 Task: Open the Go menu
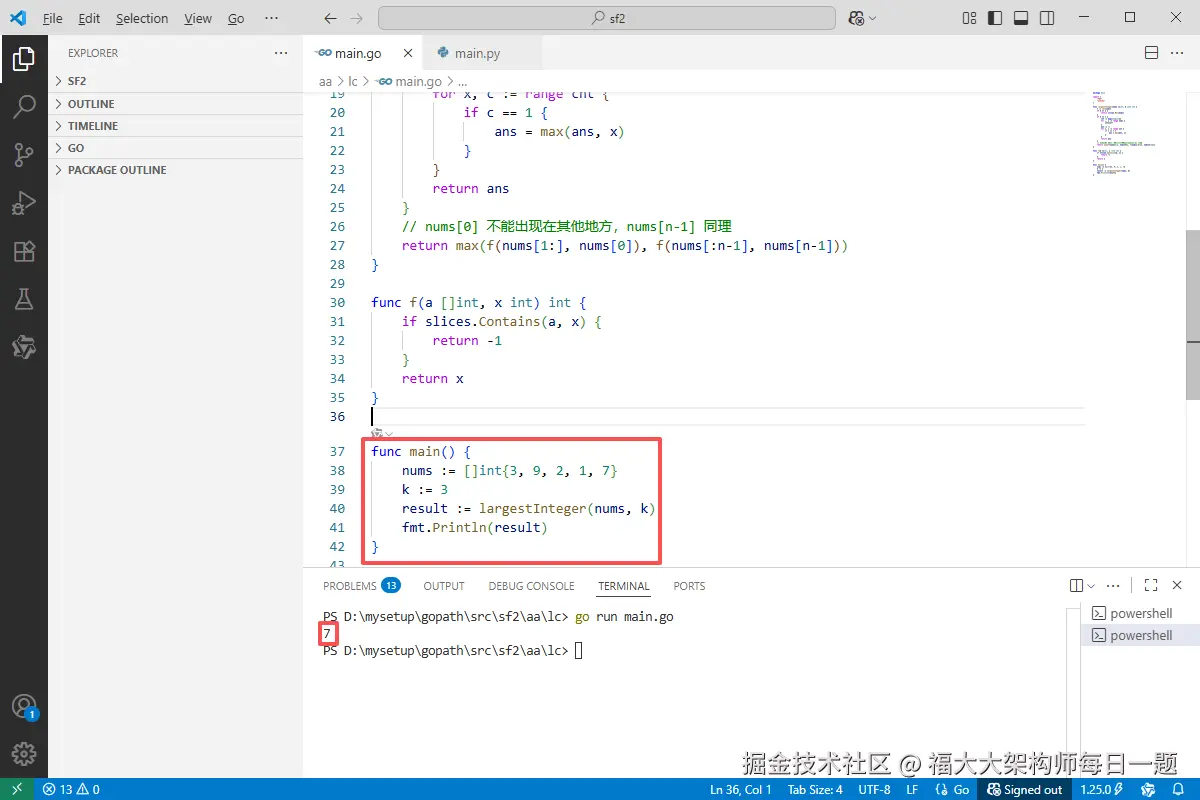tap(236, 18)
